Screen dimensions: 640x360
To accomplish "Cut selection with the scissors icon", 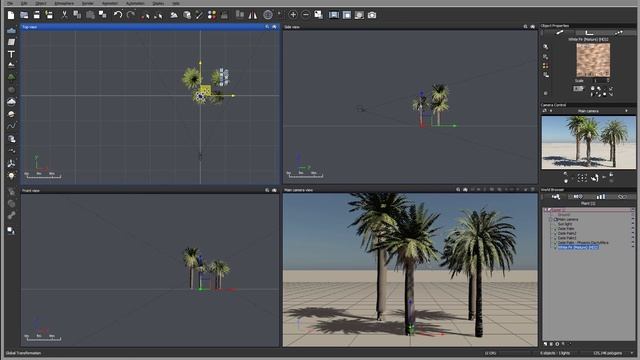I will [x=64, y=15].
